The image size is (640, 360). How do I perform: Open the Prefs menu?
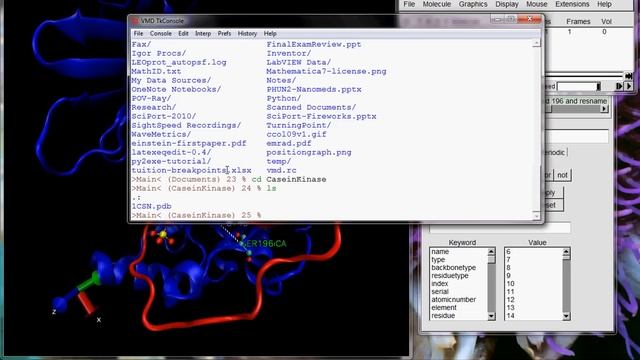(224, 33)
